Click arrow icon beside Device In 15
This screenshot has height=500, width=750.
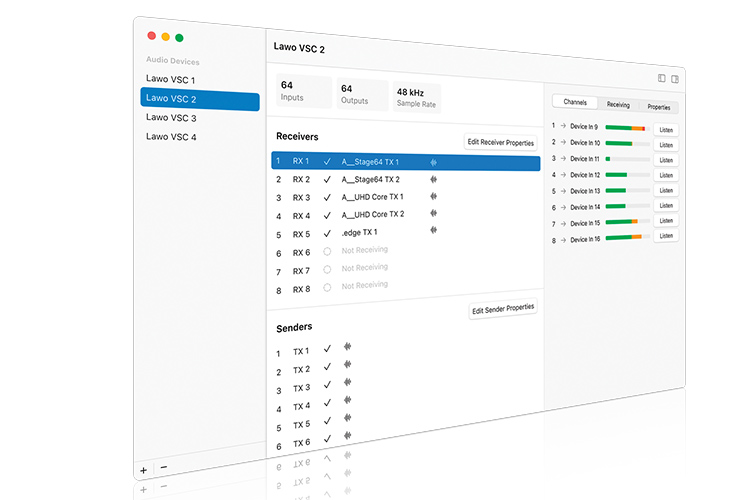563,223
